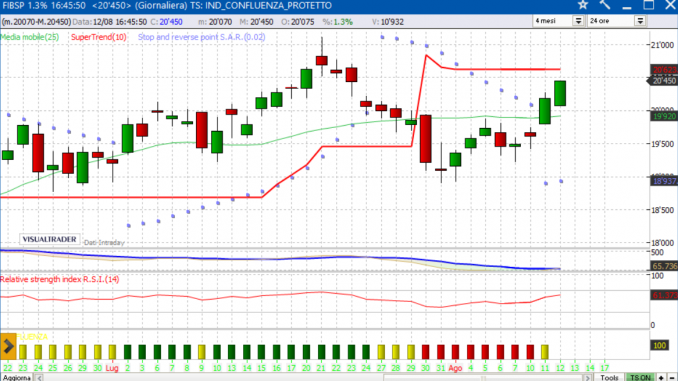Image resolution: width=678 pixels, height=381 pixels.
Task: Click the yellow Confluenza bar above date 9
Action: 201,352
